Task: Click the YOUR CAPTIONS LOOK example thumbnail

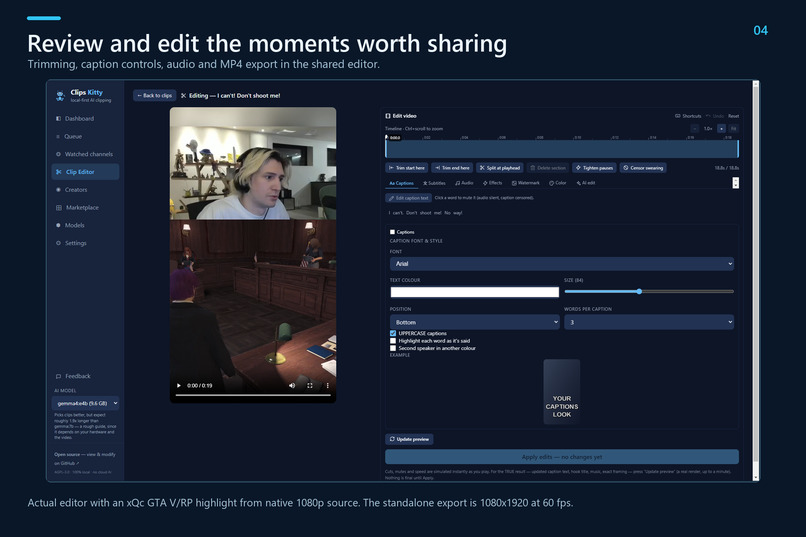Action: (x=562, y=392)
